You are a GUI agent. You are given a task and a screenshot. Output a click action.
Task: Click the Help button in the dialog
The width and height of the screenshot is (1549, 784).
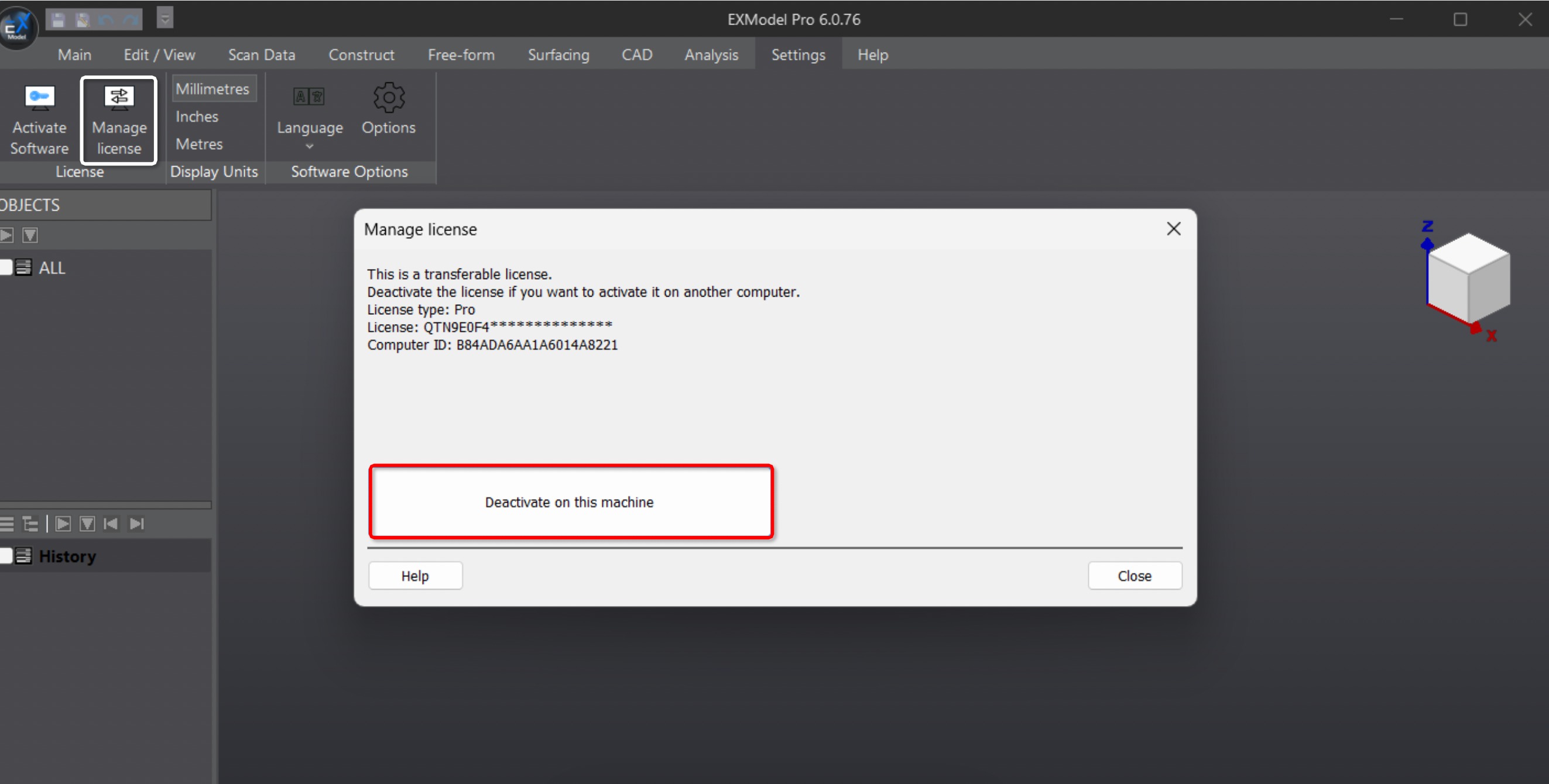[415, 576]
